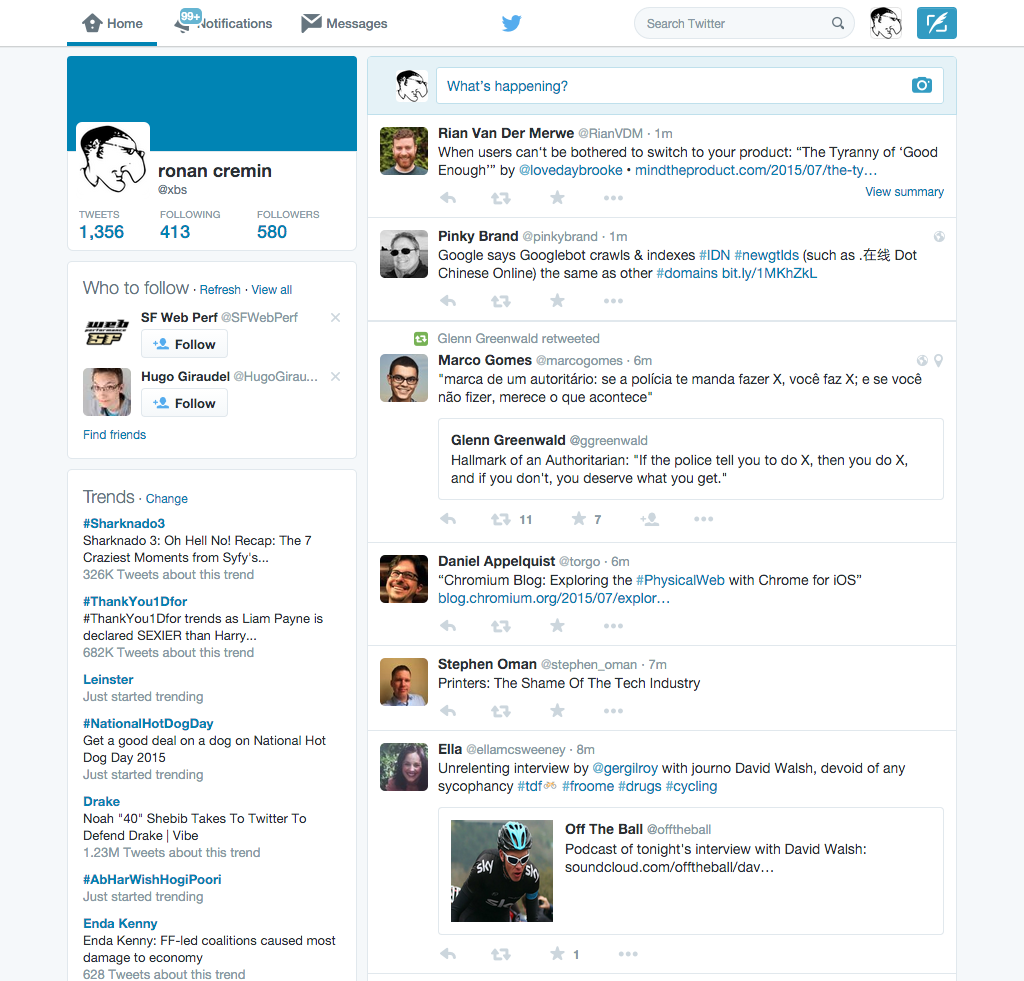Click the "What's happening?" compose field
Screen dimensions: 1024x981
(x=670, y=86)
